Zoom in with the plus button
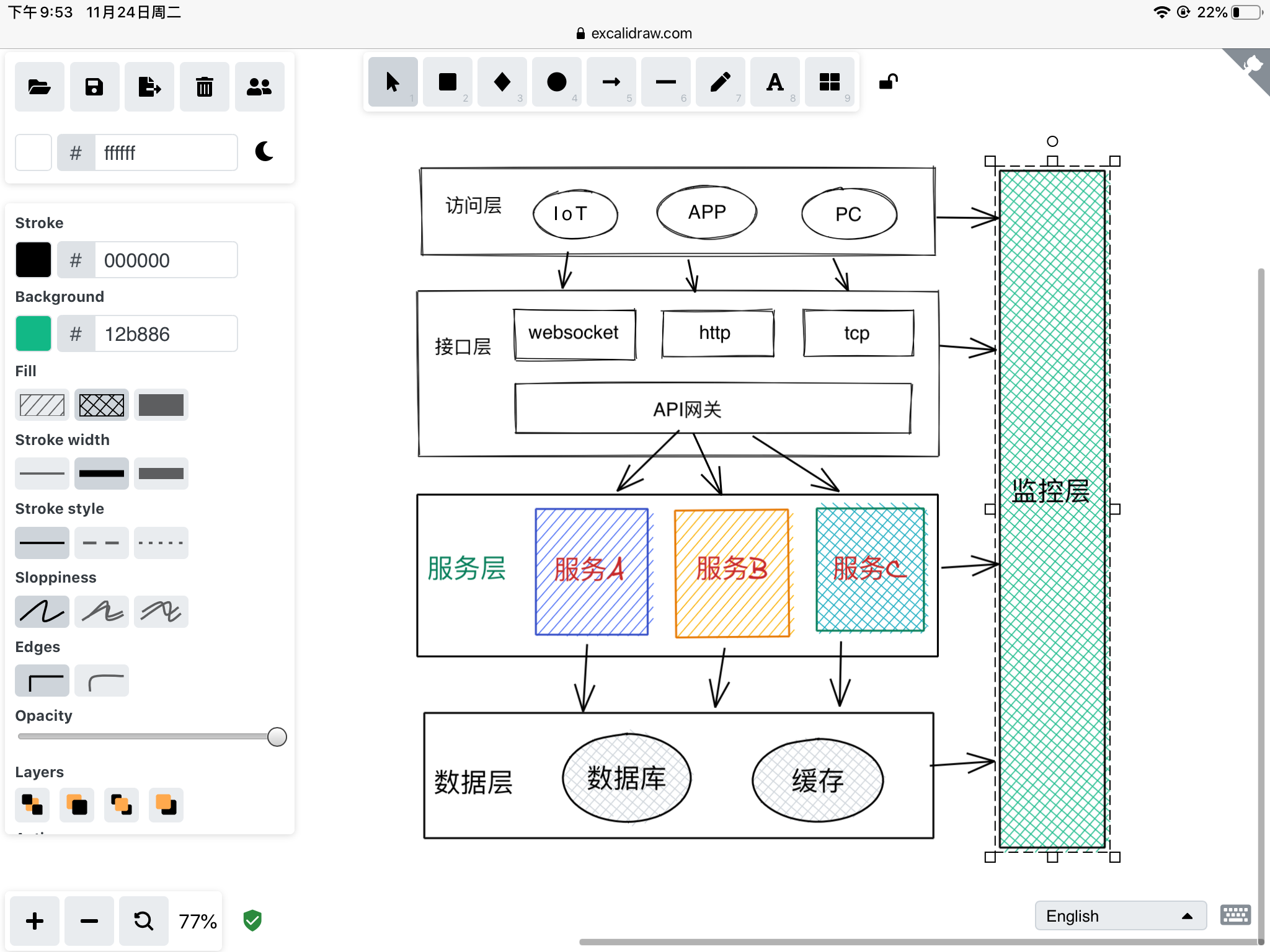The image size is (1270, 952). (x=35, y=921)
